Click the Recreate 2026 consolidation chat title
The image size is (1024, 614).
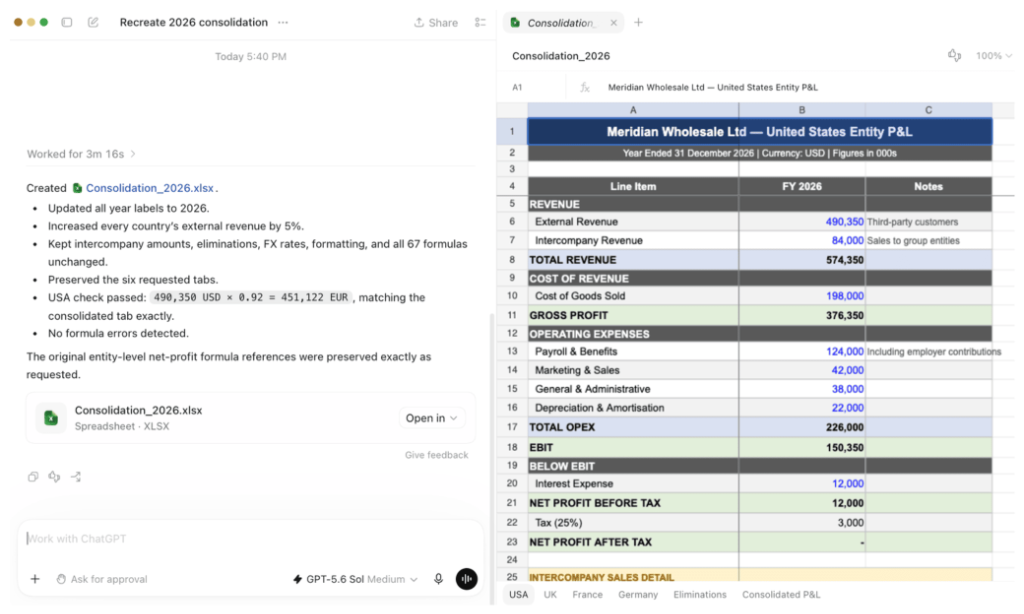click(x=193, y=22)
